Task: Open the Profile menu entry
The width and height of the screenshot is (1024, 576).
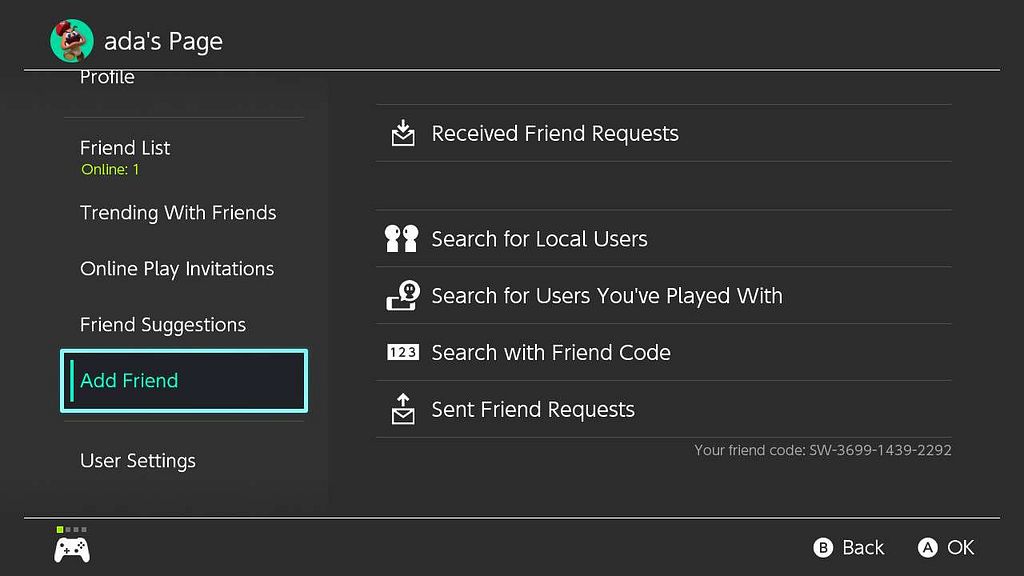Action: coord(107,78)
